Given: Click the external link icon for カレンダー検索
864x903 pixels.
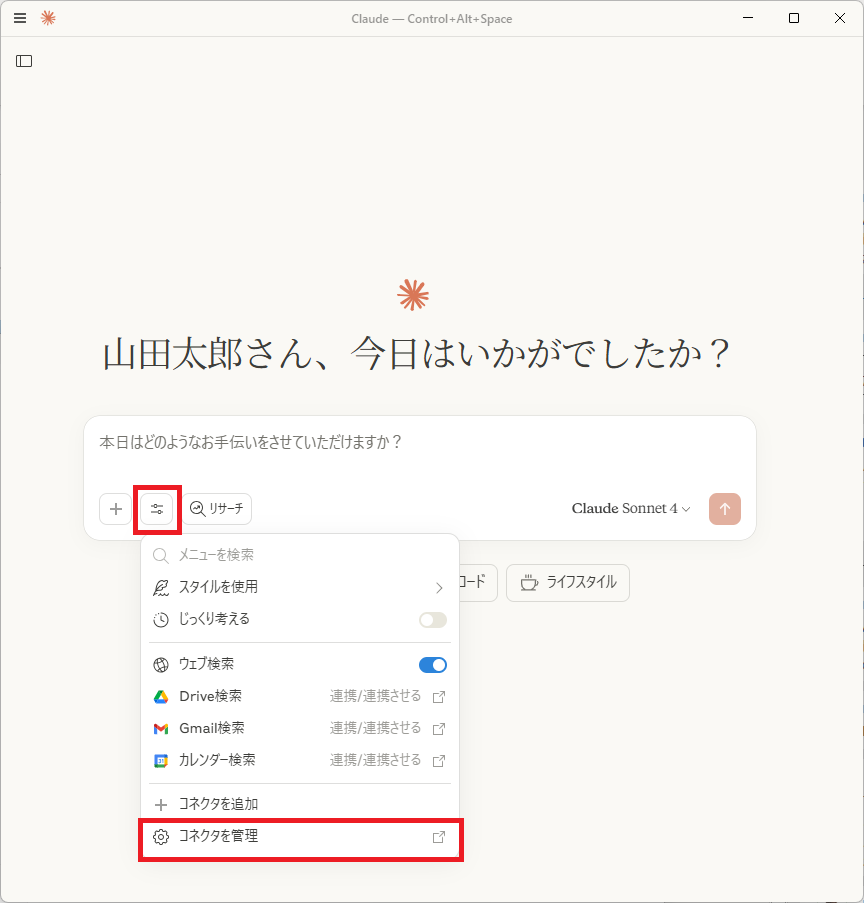Looking at the screenshot, I should [x=439, y=761].
